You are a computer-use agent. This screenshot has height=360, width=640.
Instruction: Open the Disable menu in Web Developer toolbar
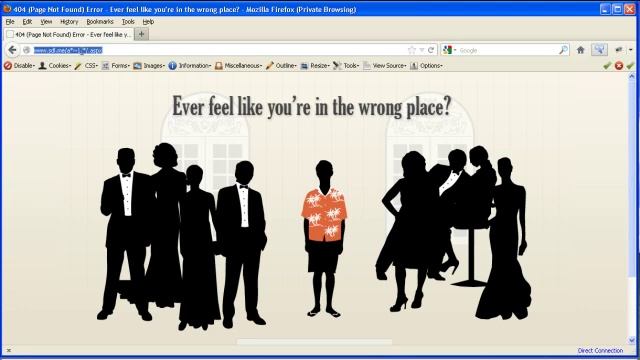point(19,66)
